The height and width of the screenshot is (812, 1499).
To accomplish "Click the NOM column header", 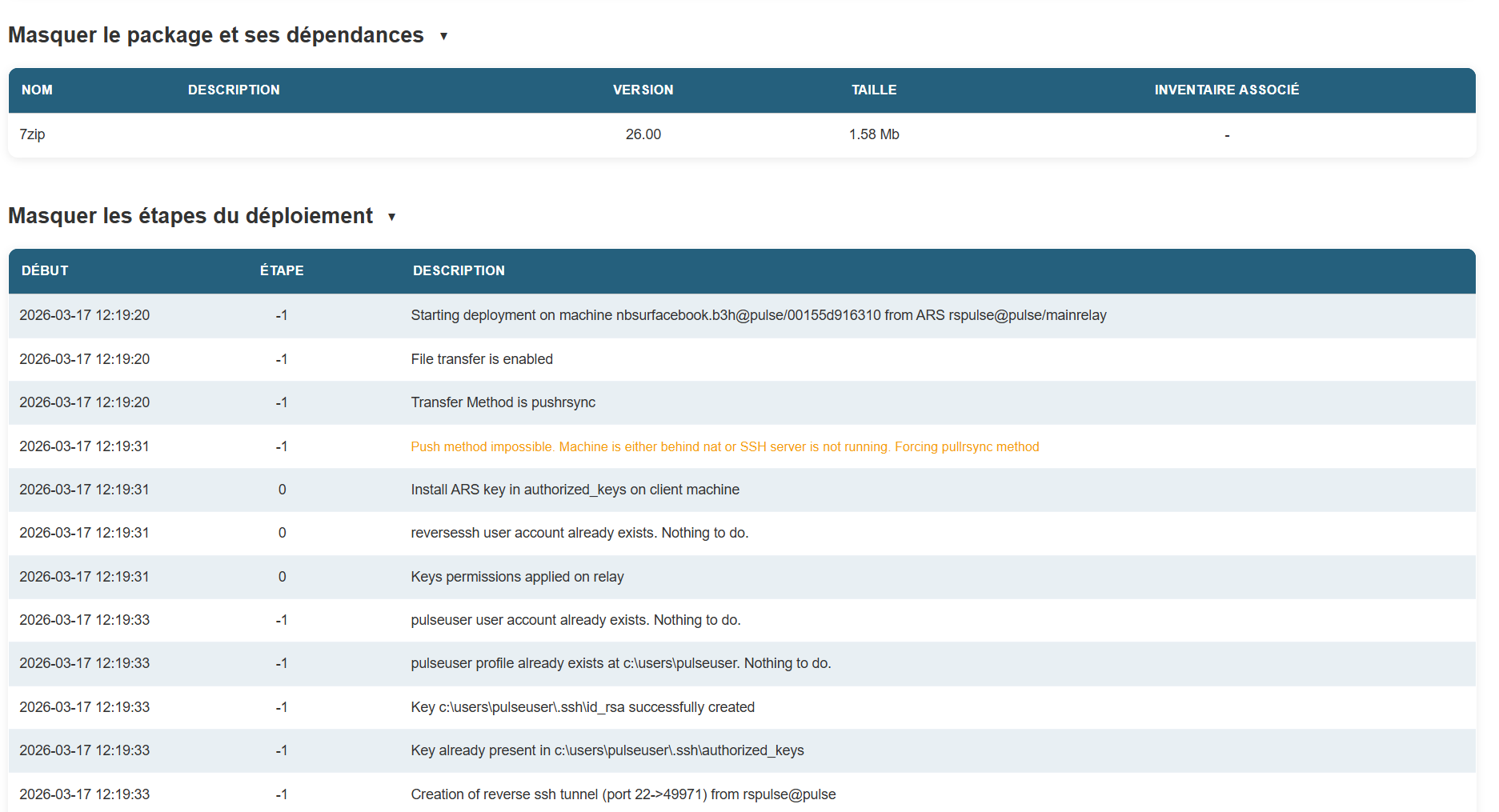I will [x=37, y=90].
